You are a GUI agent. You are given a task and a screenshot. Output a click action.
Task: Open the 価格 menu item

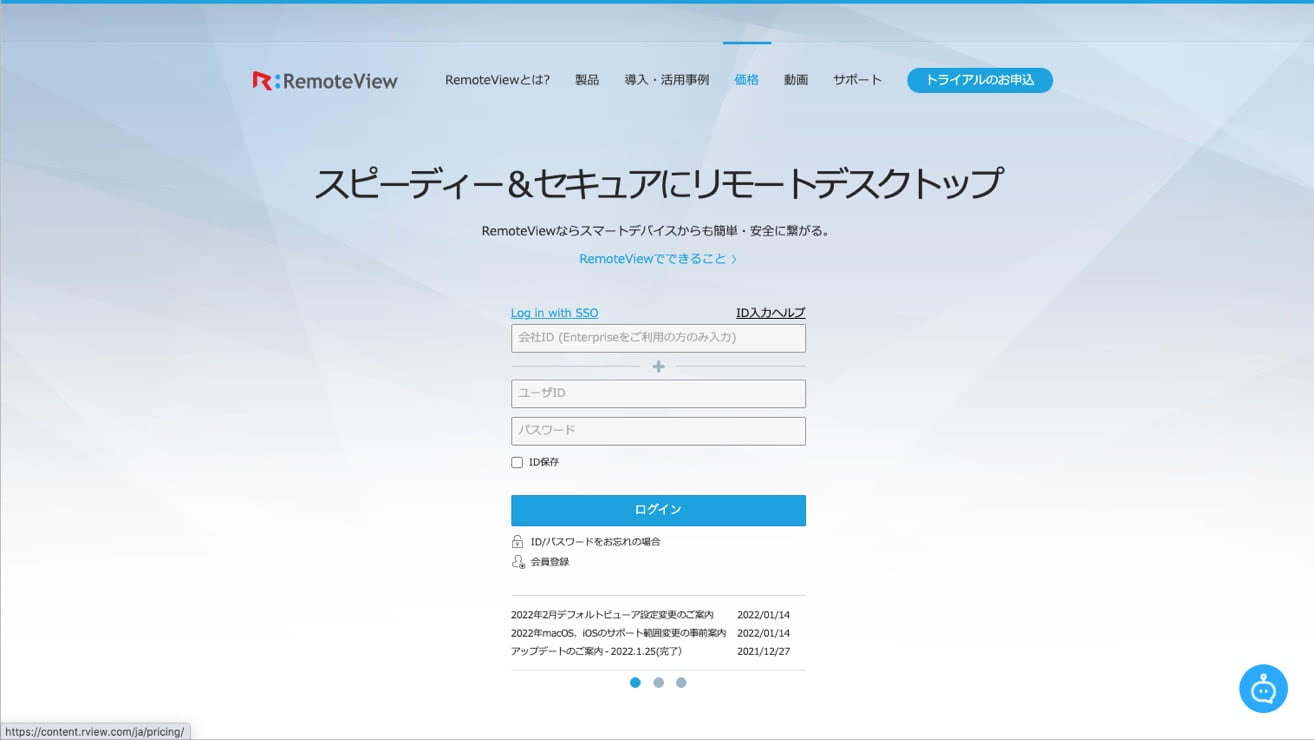click(x=747, y=80)
